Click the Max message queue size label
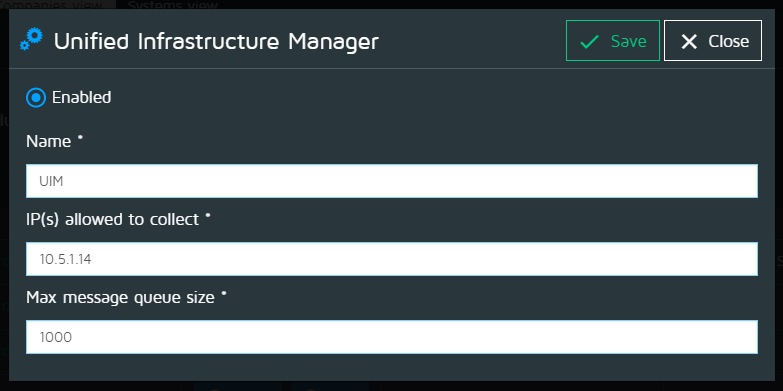This screenshot has width=783, height=391. pyautogui.click(x=120, y=298)
